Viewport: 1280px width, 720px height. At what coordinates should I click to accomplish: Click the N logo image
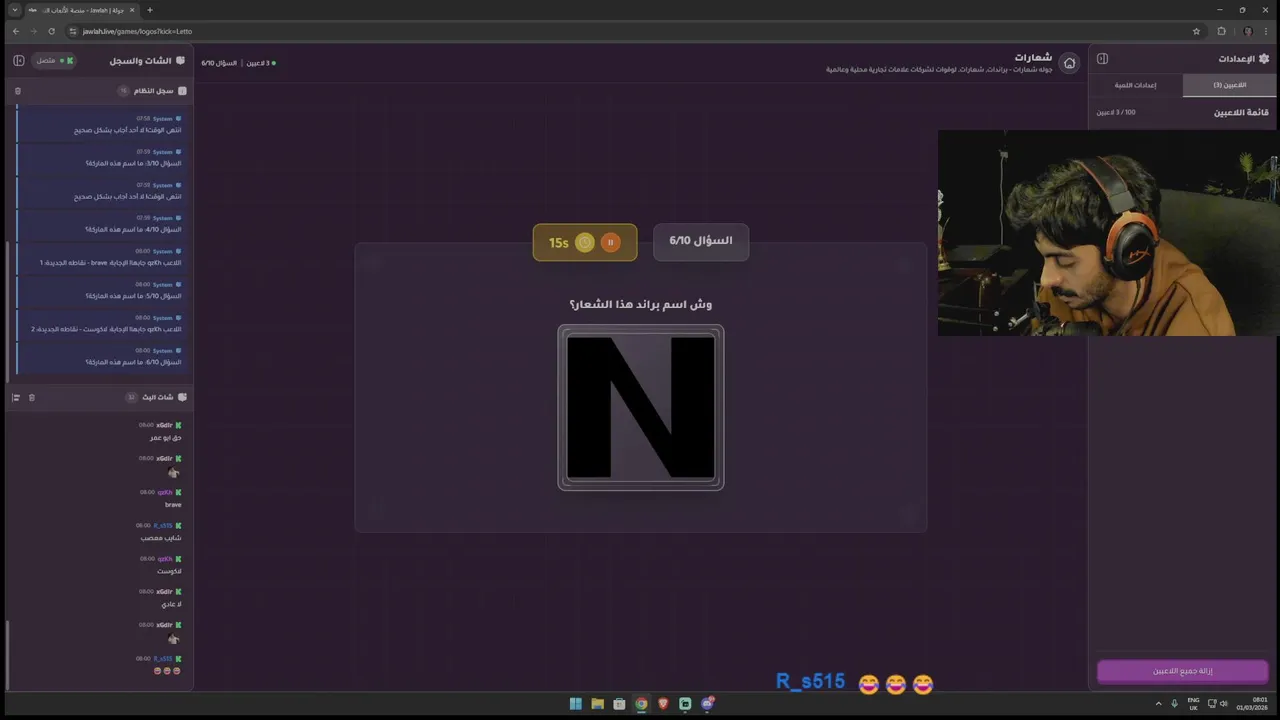[x=641, y=407]
